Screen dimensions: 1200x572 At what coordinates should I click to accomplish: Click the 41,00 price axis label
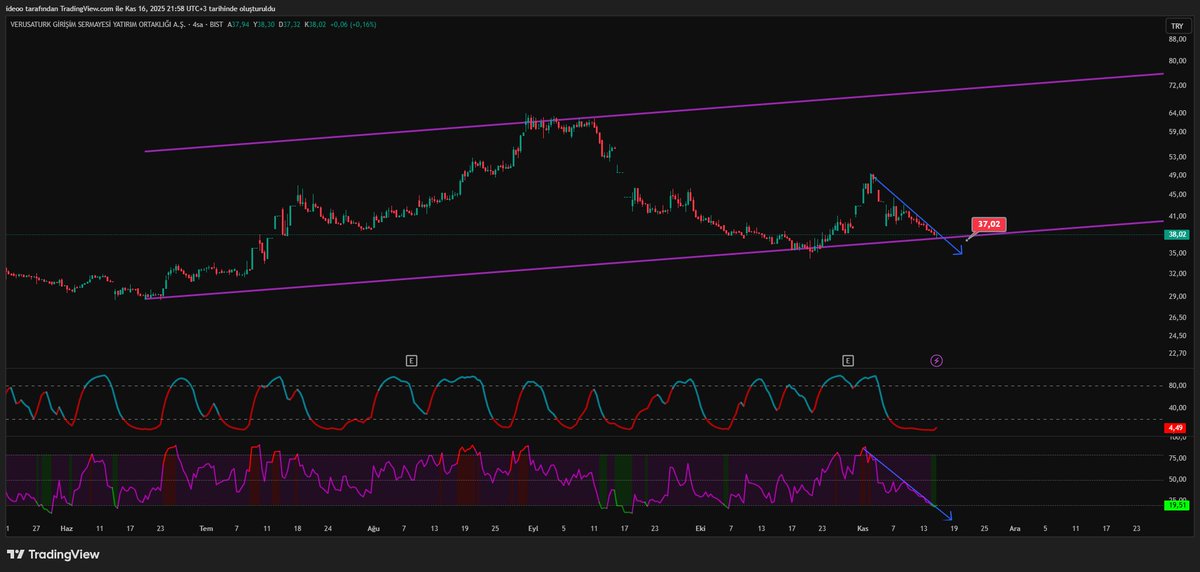click(1177, 216)
